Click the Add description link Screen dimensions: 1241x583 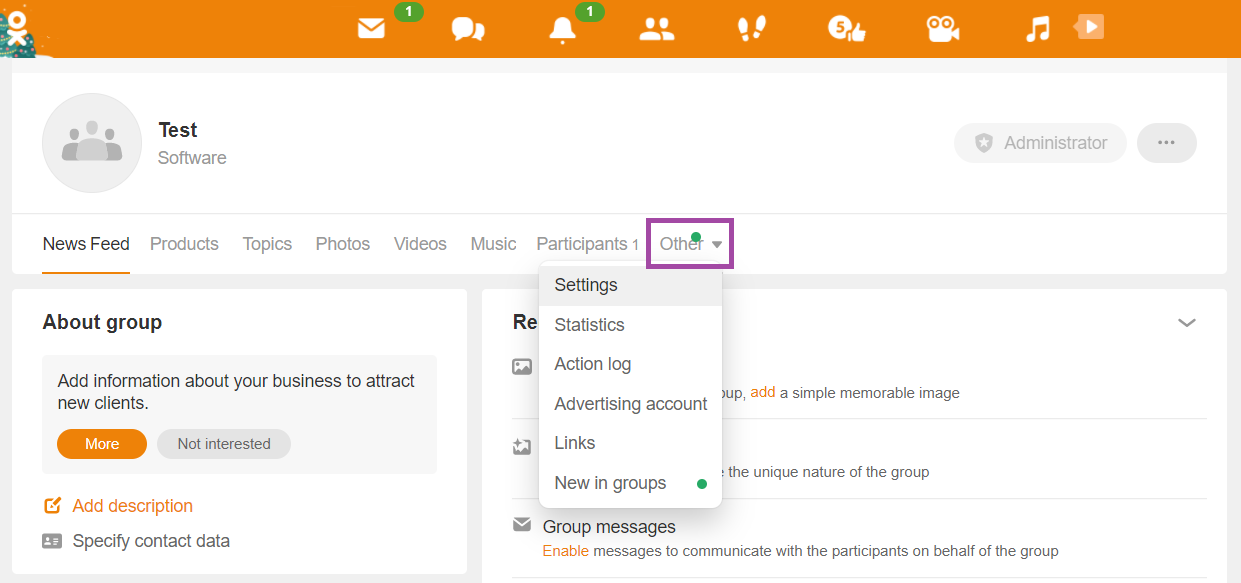pos(133,506)
